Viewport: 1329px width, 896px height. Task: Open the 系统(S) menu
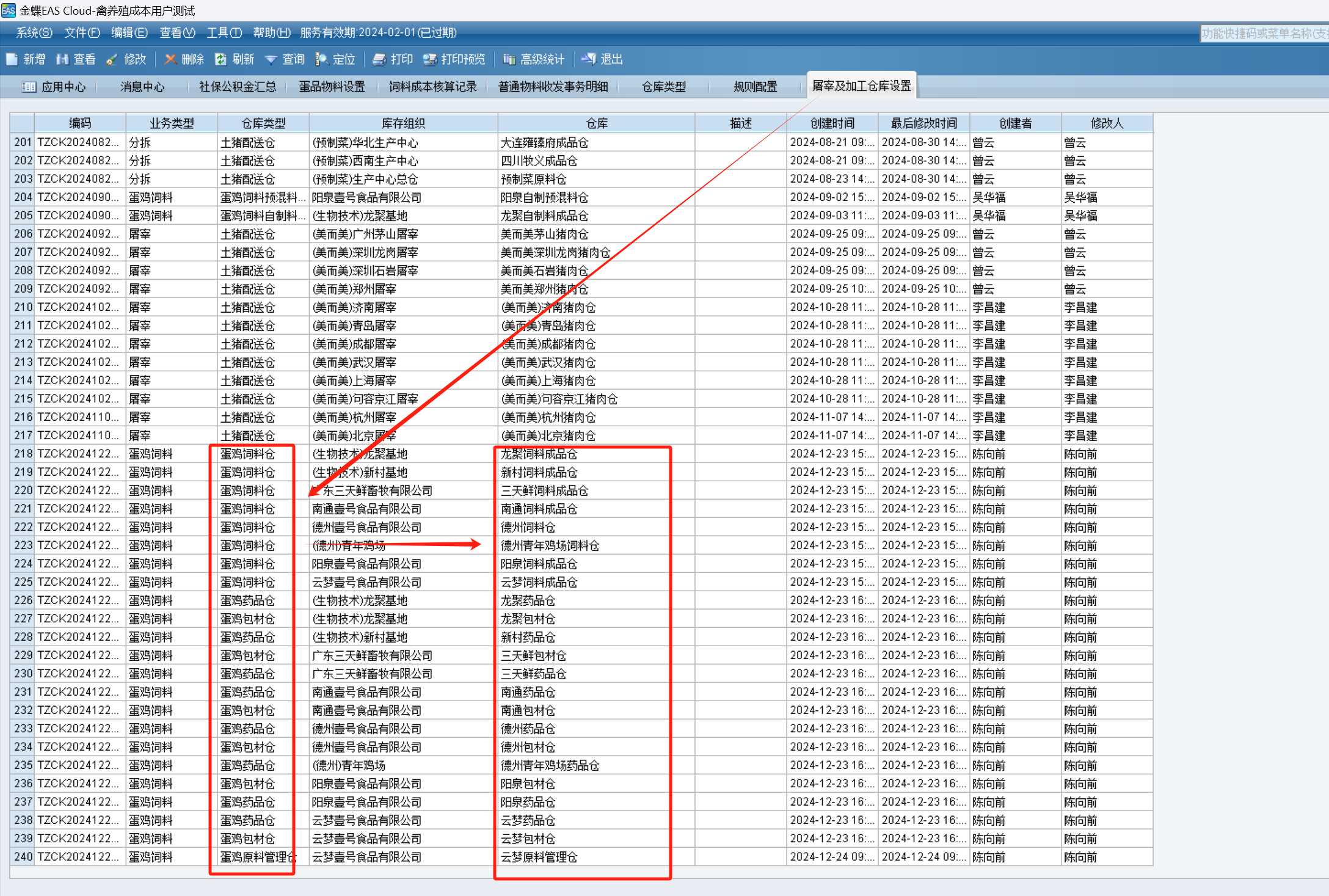tap(34, 32)
